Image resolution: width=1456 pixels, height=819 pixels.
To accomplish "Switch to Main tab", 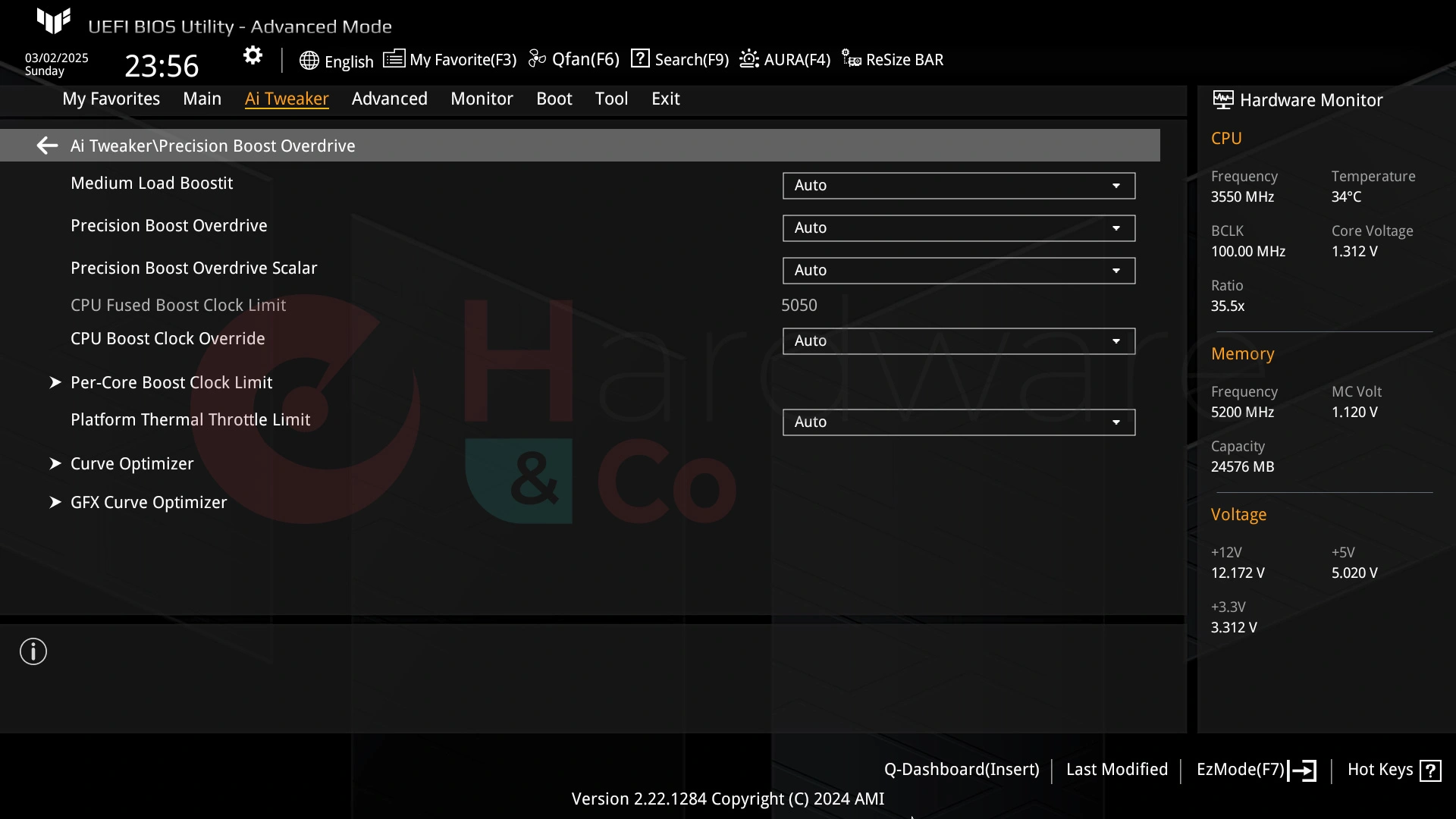I will point(202,99).
